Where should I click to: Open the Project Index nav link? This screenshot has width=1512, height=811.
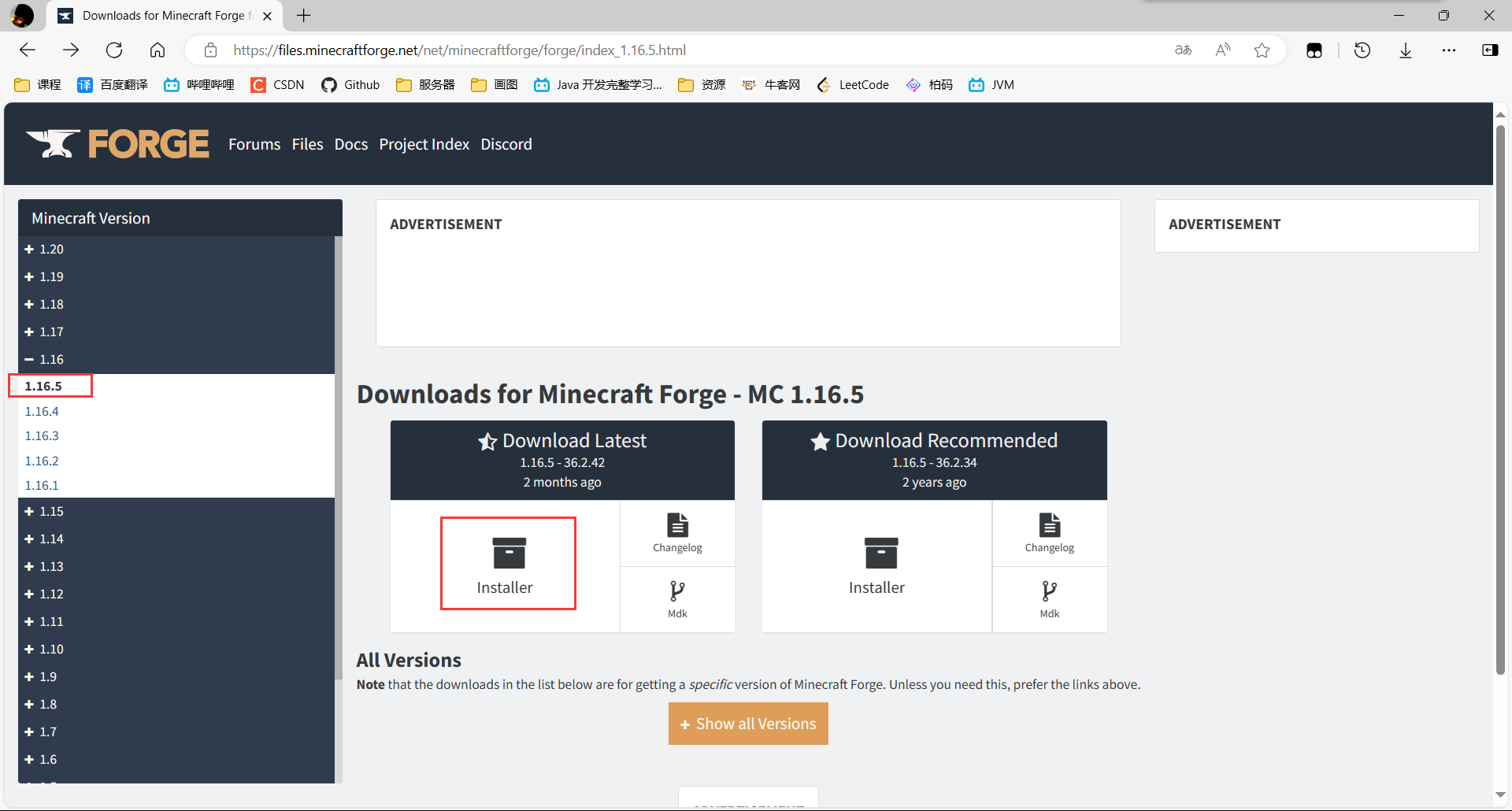click(424, 144)
